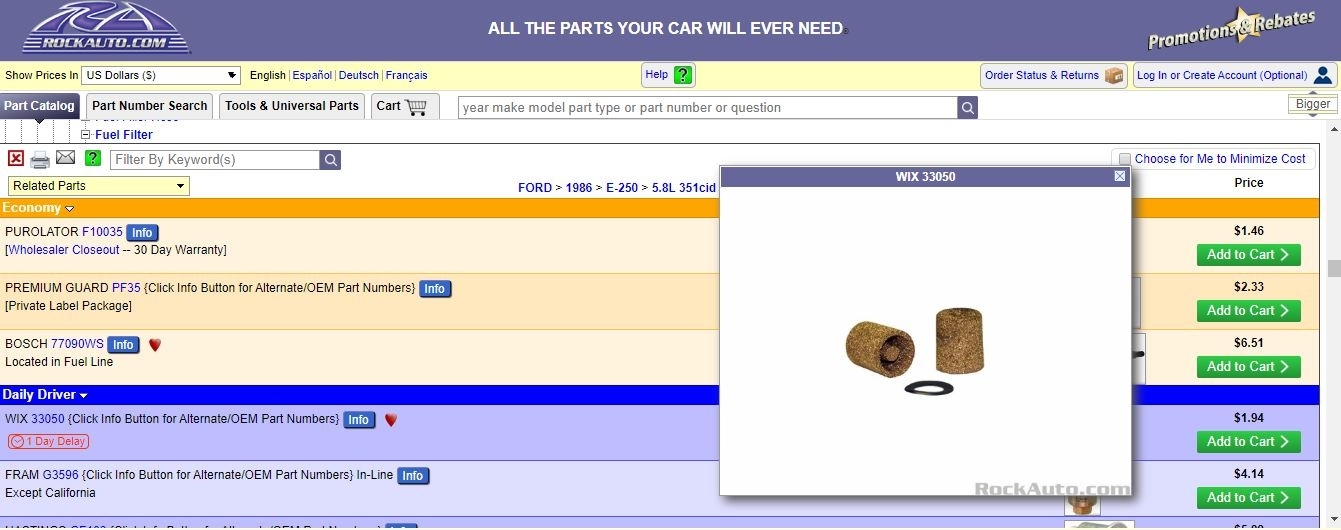
Task: Open the Tools & Universal Parts tab
Action: point(292,106)
